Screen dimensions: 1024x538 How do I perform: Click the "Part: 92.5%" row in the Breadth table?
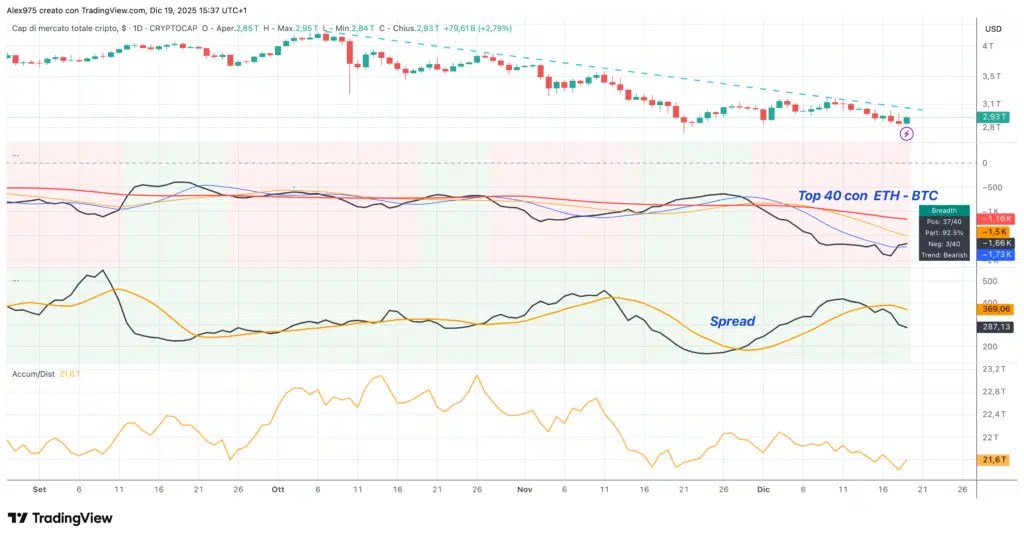[944, 232]
